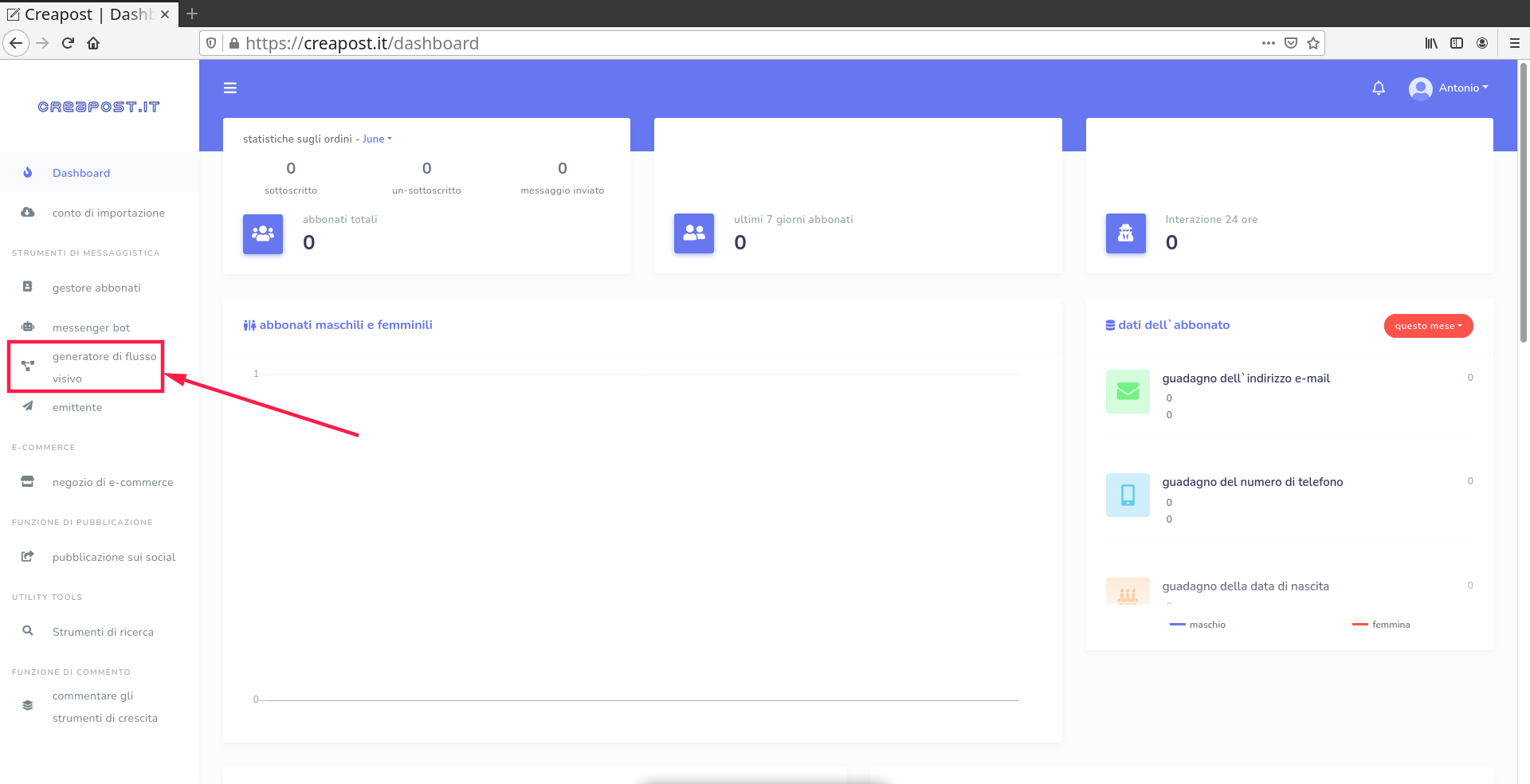Viewport: 1530px width, 784px height.
Task: Open the messenger bot icon
Action: point(28,327)
